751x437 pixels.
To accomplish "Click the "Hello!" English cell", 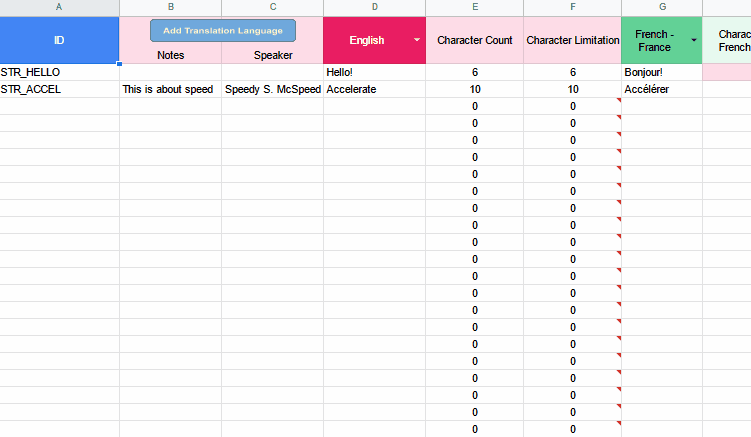I will [374, 72].
